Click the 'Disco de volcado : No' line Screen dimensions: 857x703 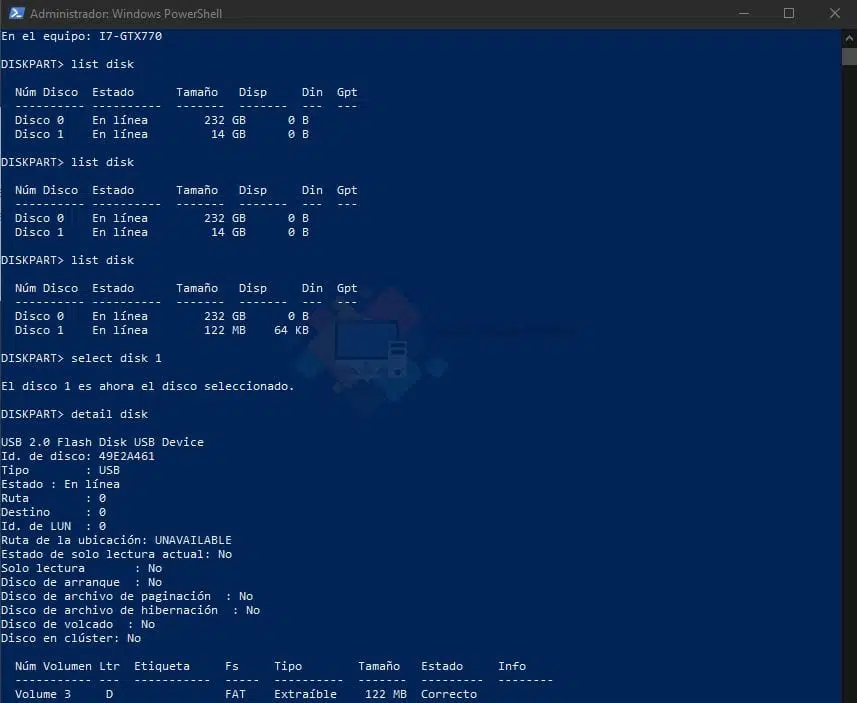click(78, 624)
